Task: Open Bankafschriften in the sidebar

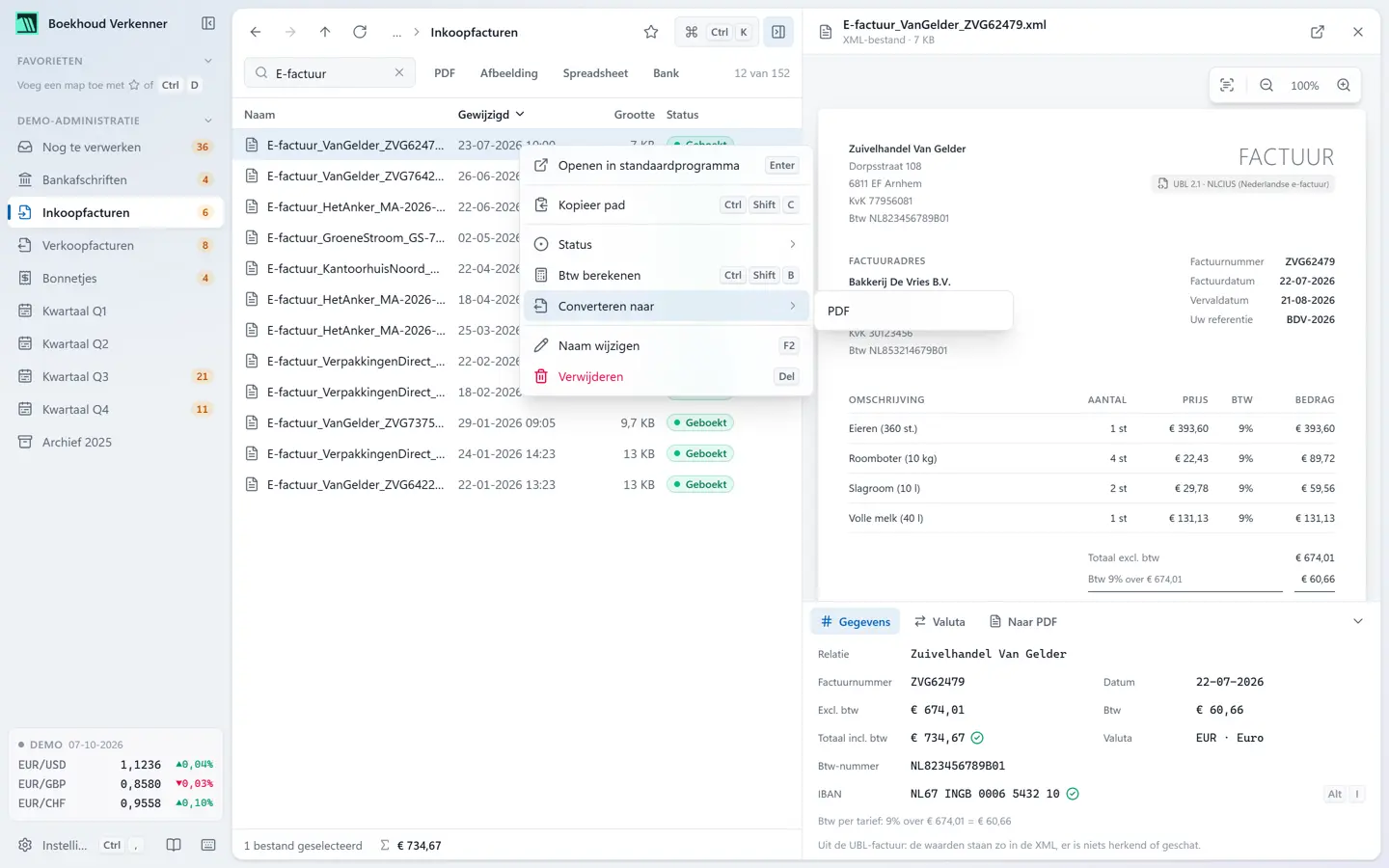Action: coord(116,179)
